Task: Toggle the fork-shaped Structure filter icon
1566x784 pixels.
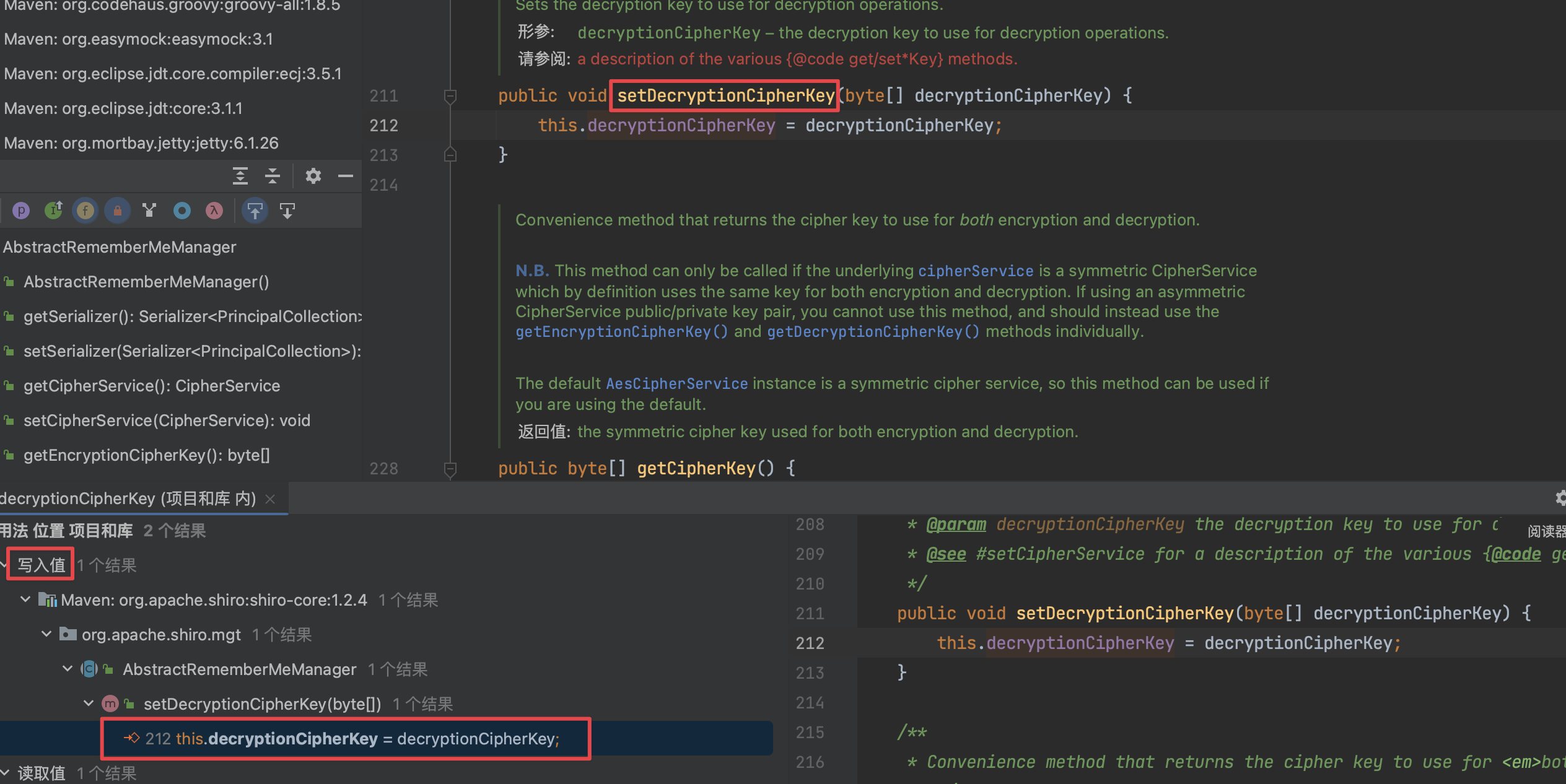Action: pyautogui.click(x=149, y=211)
